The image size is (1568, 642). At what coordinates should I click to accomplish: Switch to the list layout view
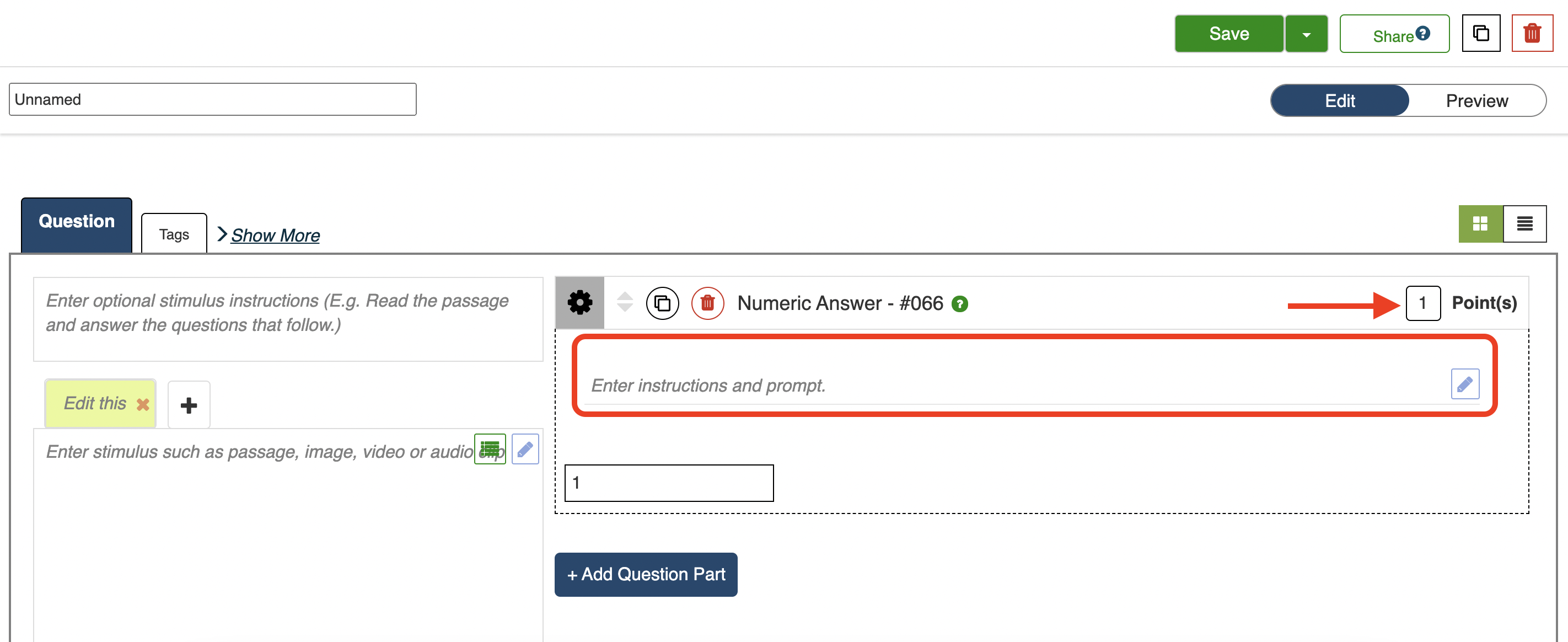pos(1524,223)
